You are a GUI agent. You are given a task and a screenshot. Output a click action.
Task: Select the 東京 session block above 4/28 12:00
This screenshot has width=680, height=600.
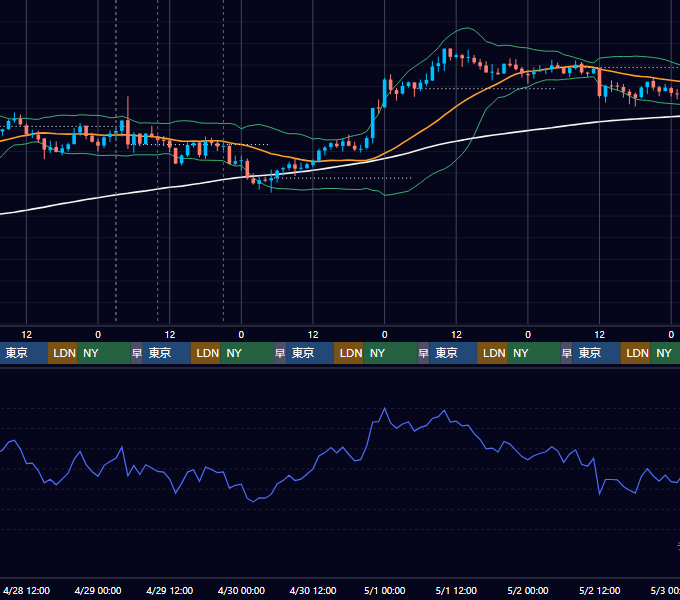(24, 353)
